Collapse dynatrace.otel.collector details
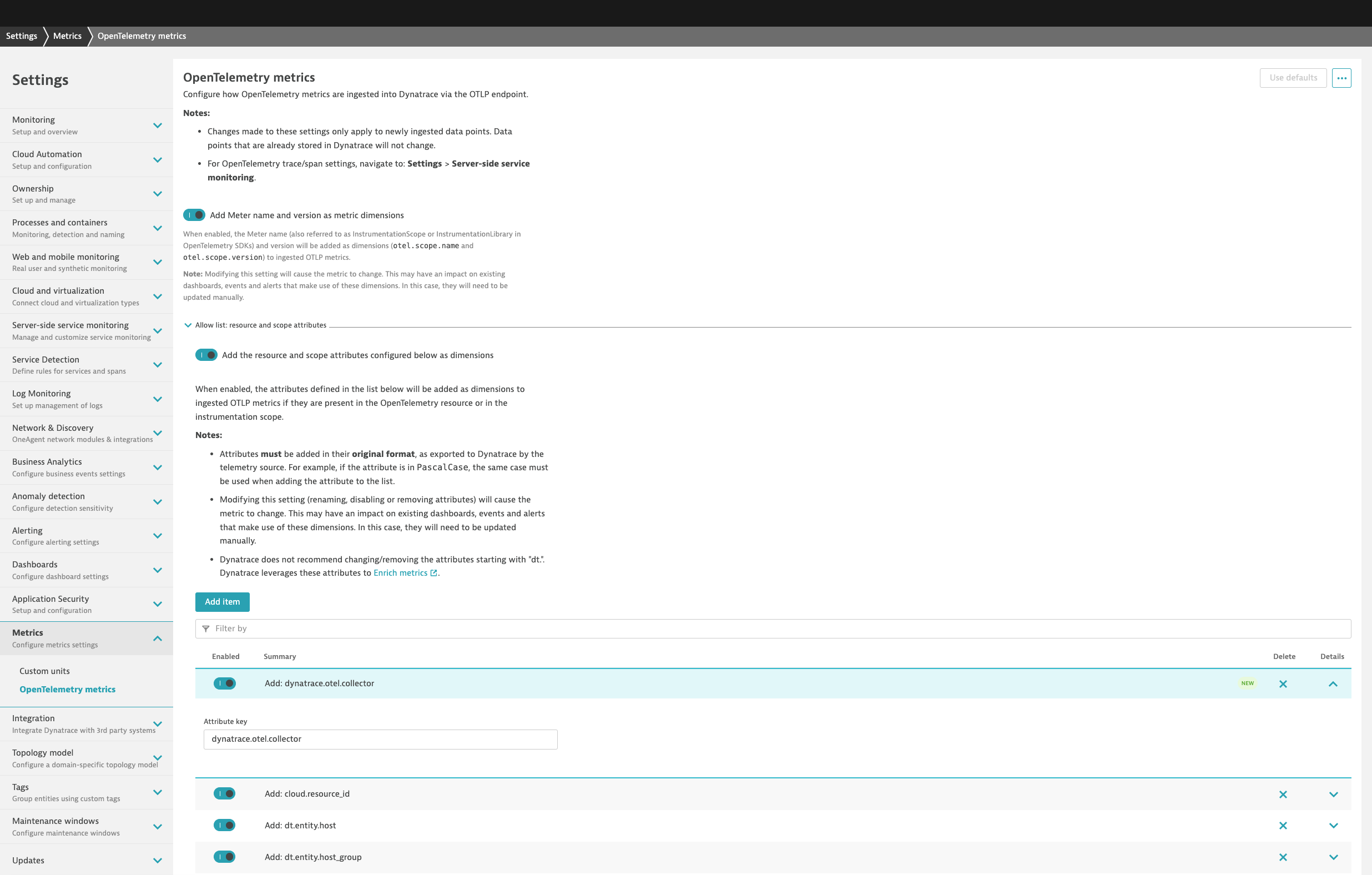Image resolution: width=1372 pixels, height=875 pixels. click(x=1333, y=684)
